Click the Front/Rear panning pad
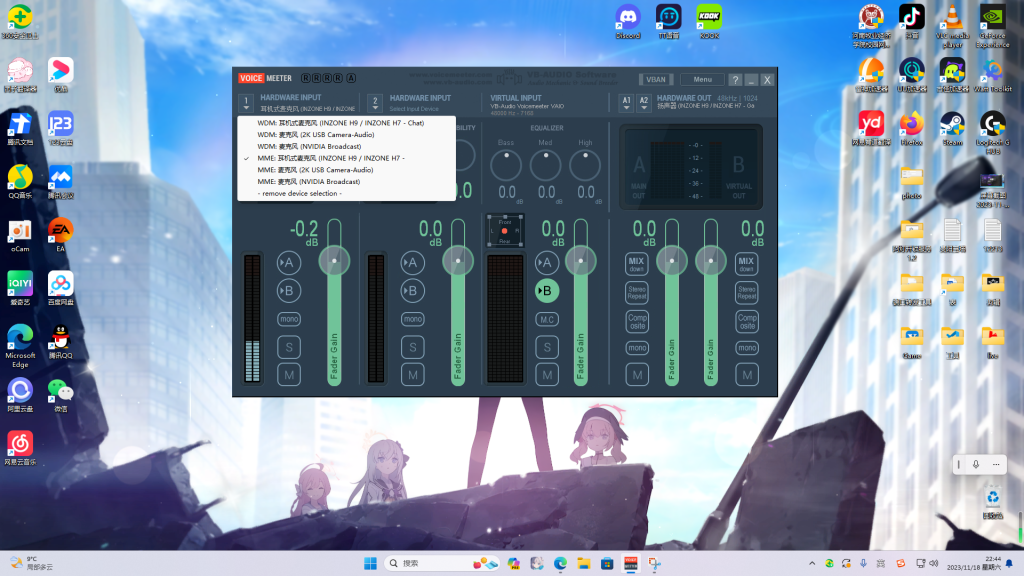1024x576 pixels. pos(505,231)
